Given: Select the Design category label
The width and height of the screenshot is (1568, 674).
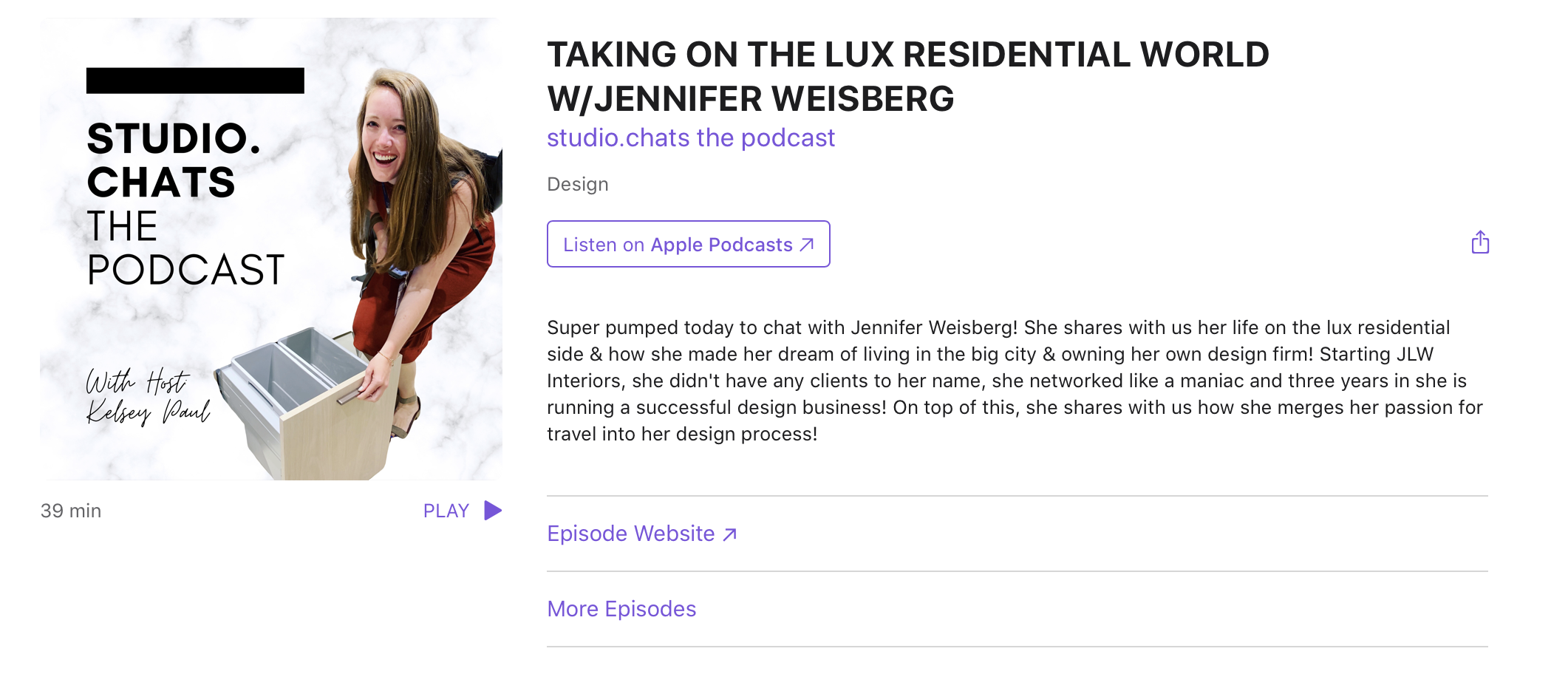Looking at the screenshot, I should (x=578, y=184).
